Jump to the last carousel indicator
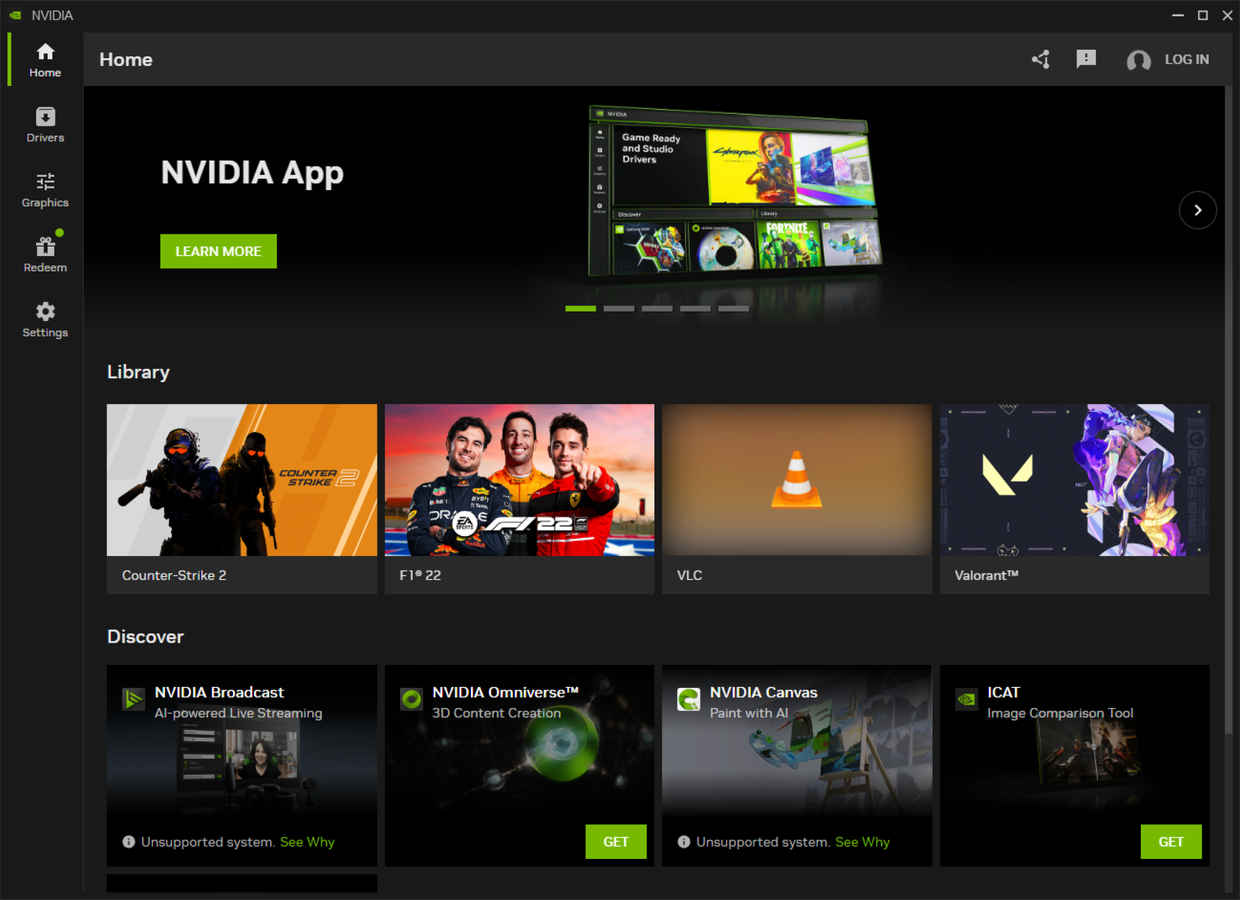This screenshot has width=1240, height=900. 733,309
